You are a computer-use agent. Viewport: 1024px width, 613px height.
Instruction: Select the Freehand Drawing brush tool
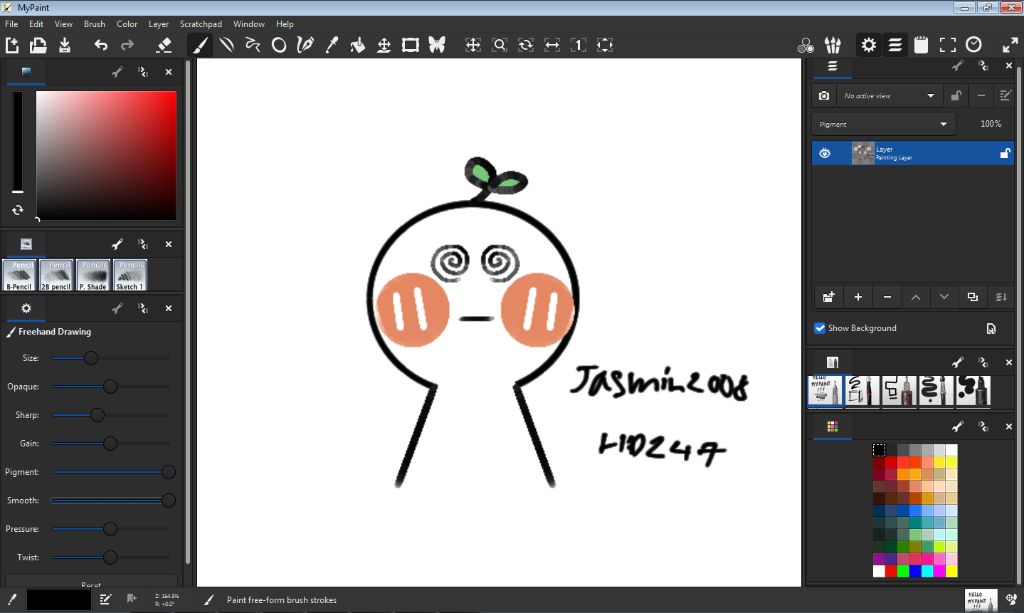pyautogui.click(x=200, y=45)
